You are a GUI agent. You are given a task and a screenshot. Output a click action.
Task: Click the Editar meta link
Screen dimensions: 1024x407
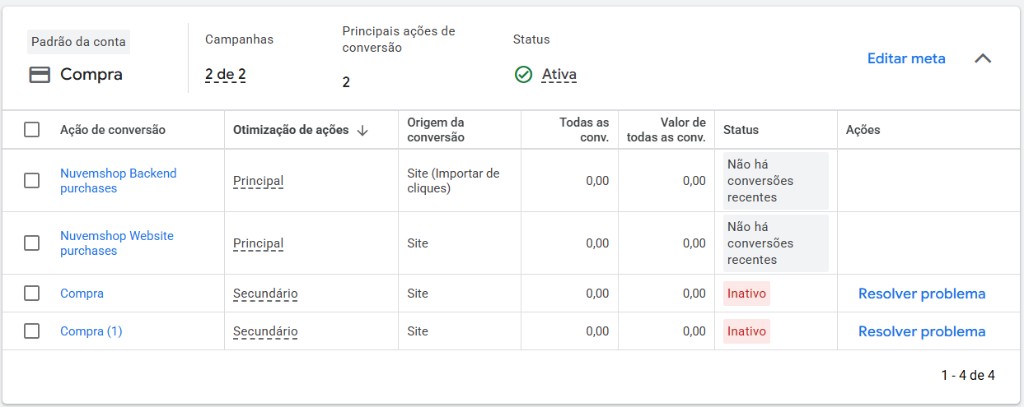(x=906, y=58)
